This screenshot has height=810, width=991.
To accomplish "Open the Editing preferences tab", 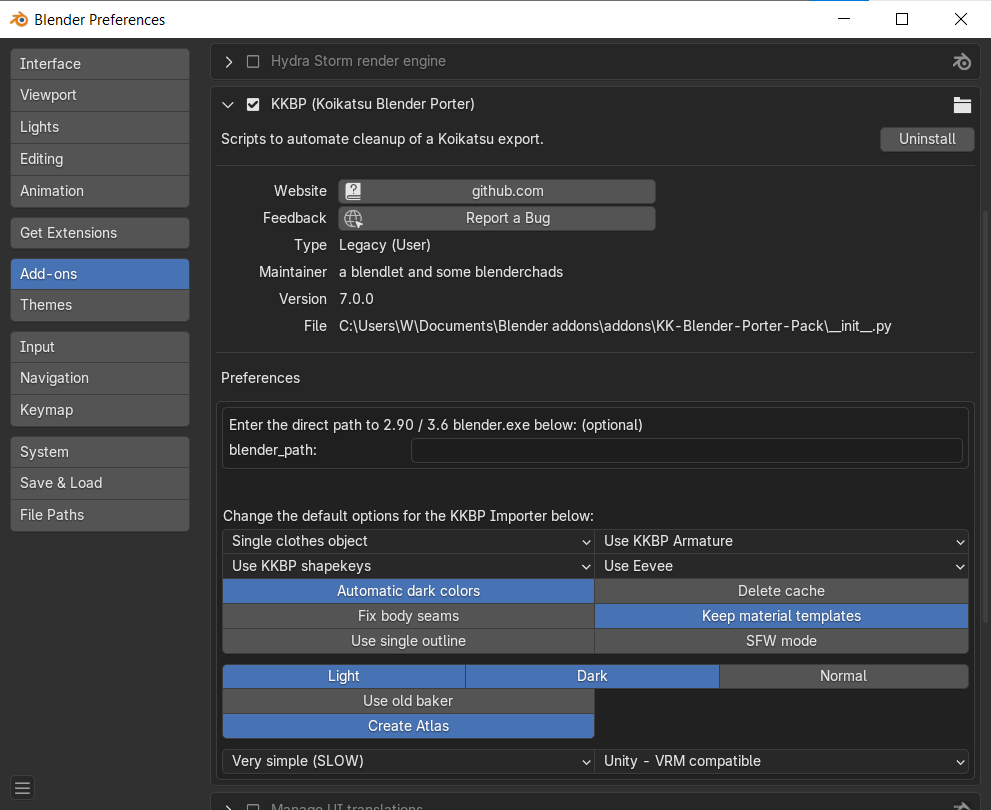I will point(100,159).
